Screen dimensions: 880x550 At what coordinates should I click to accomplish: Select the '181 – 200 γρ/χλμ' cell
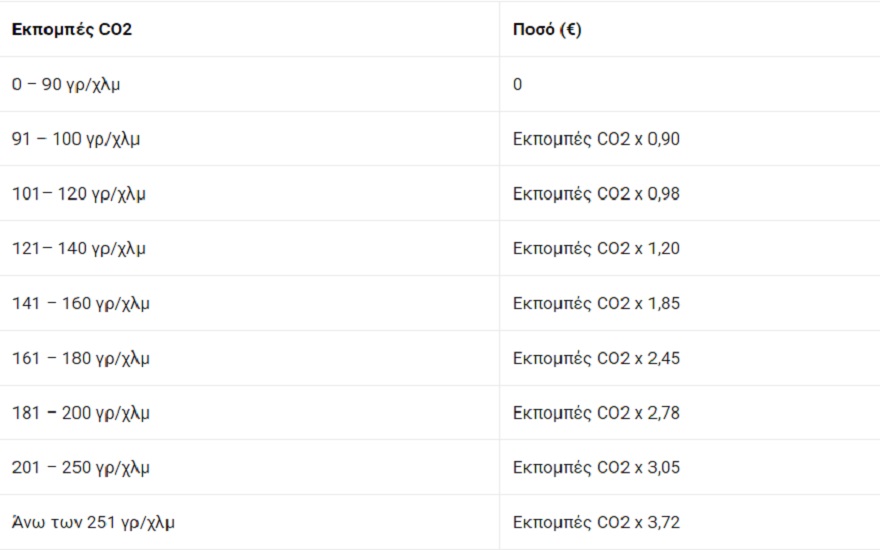[x=81, y=413]
